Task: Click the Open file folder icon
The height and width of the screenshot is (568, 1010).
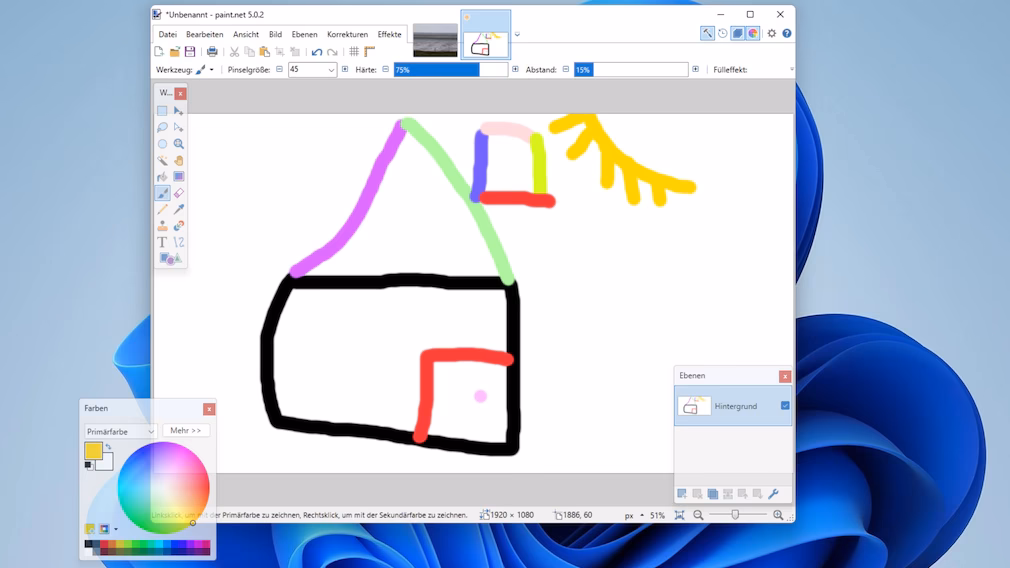Action: [175, 52]
